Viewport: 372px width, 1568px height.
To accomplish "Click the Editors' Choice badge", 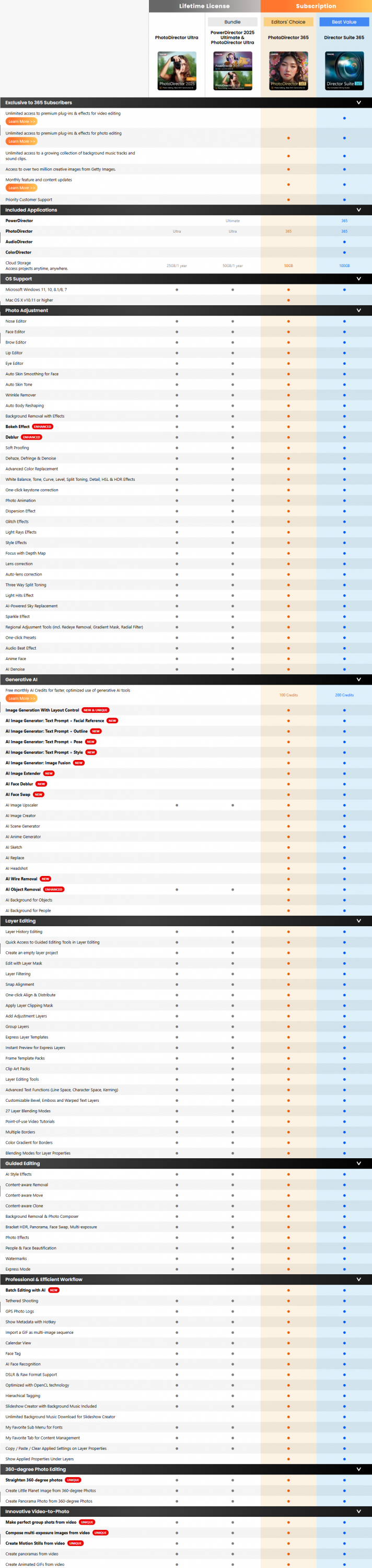I will click(288, 22).
